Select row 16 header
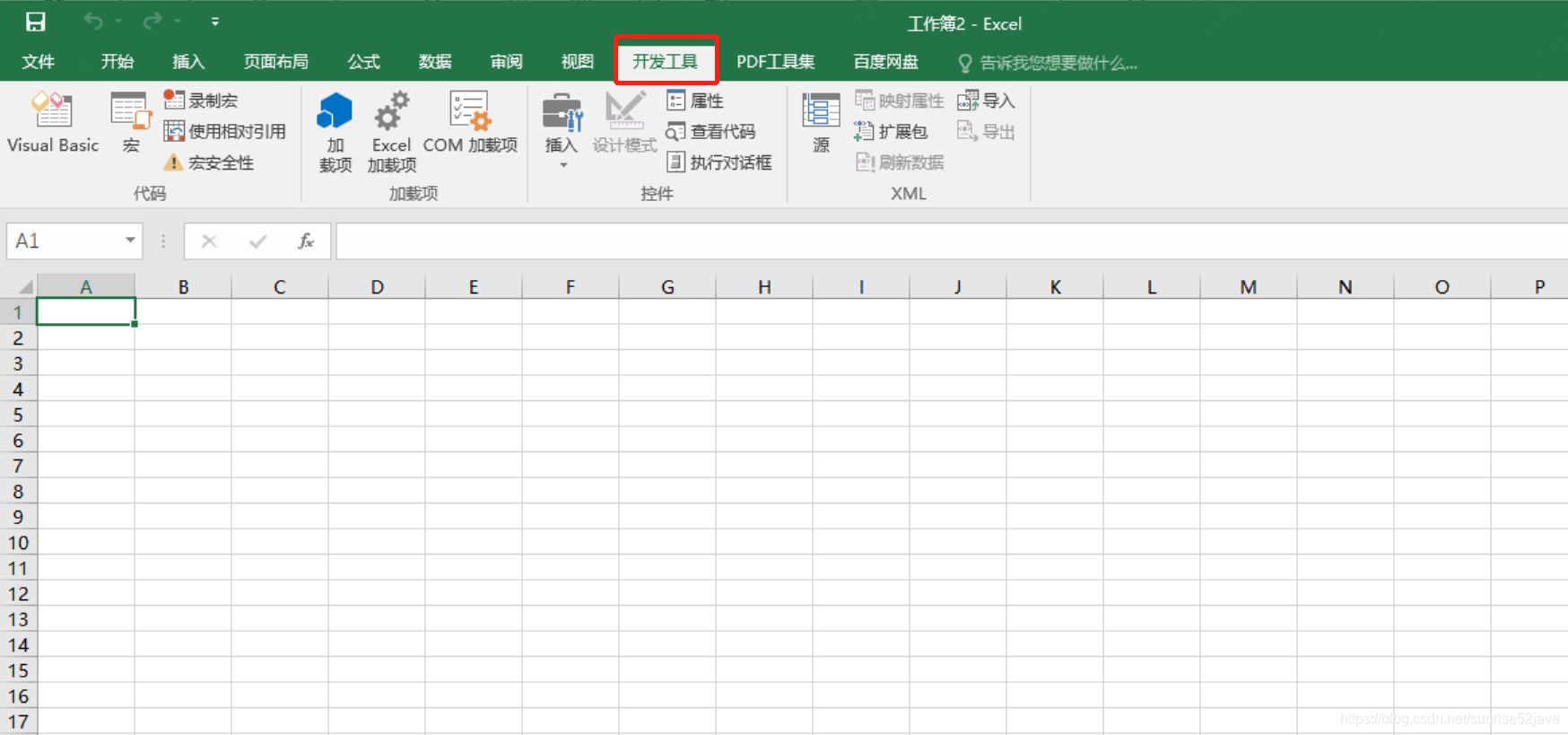Screen dimensions: 1568x735 [18, 696]
